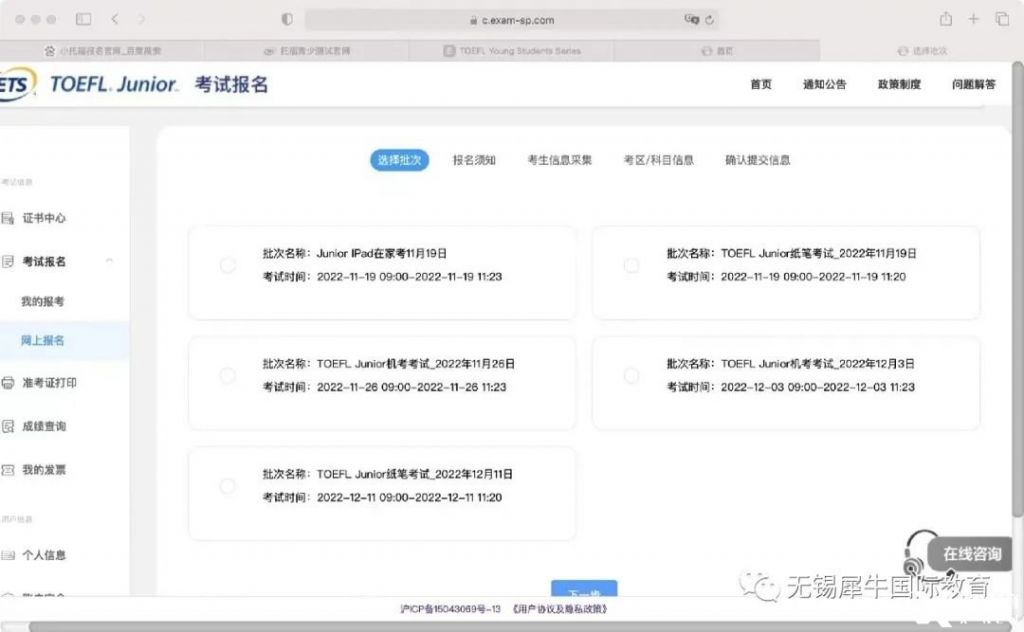Viewport: 1024px width, 632px height.
Task: Open 通知公告 in top navigation
Action: pyautogui.click(x=824, y=84)
